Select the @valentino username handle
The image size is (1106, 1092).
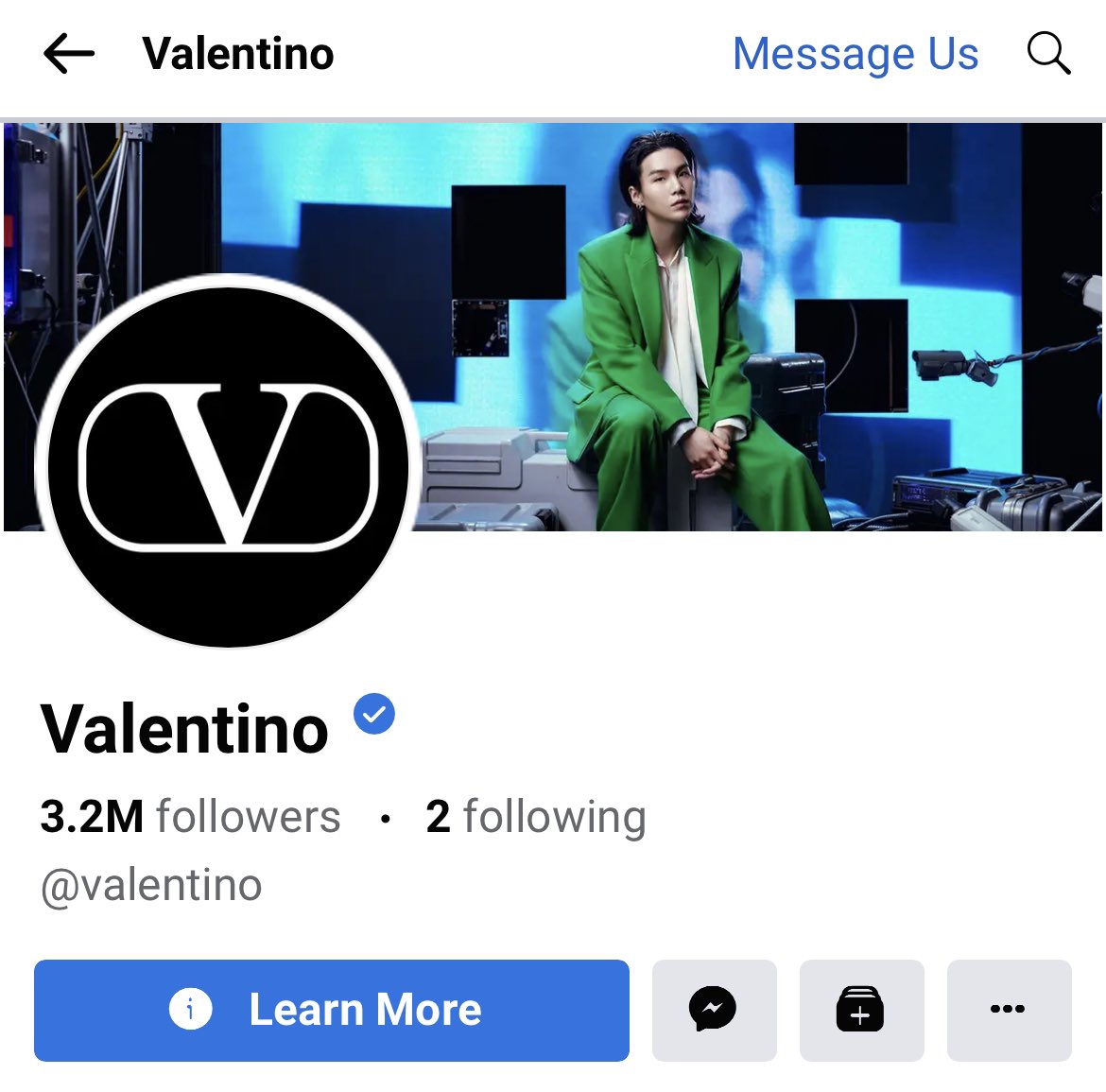tap(151, 885)
